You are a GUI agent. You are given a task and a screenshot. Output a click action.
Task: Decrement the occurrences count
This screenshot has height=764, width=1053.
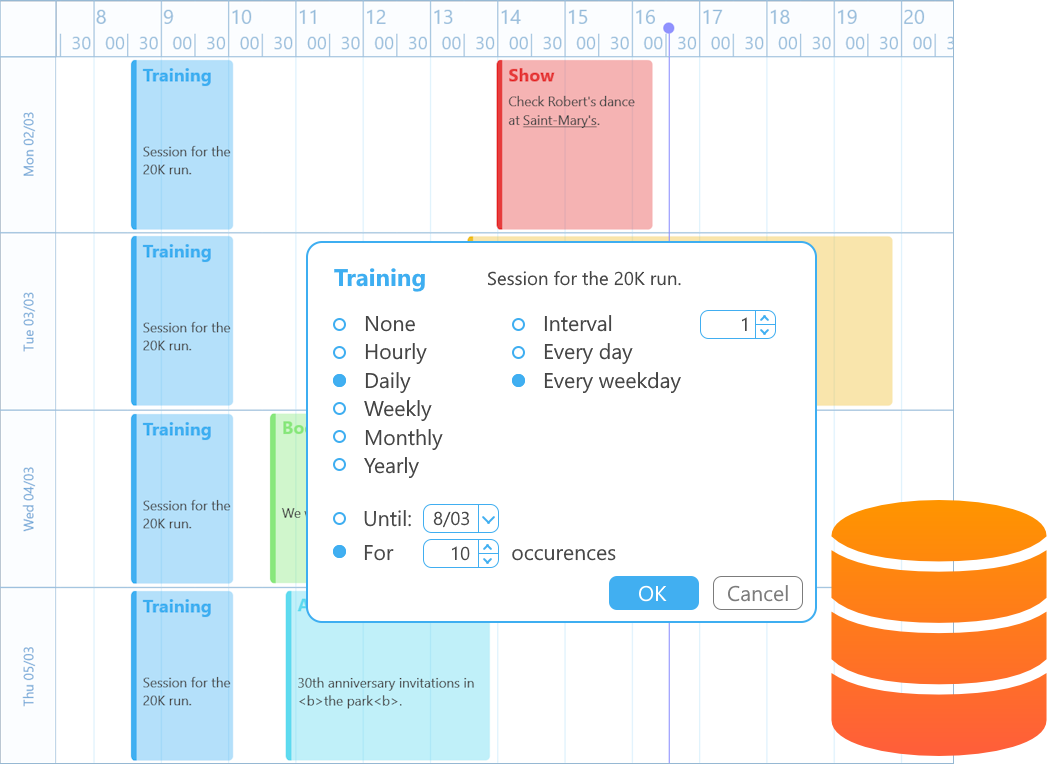tap(487, 560)
